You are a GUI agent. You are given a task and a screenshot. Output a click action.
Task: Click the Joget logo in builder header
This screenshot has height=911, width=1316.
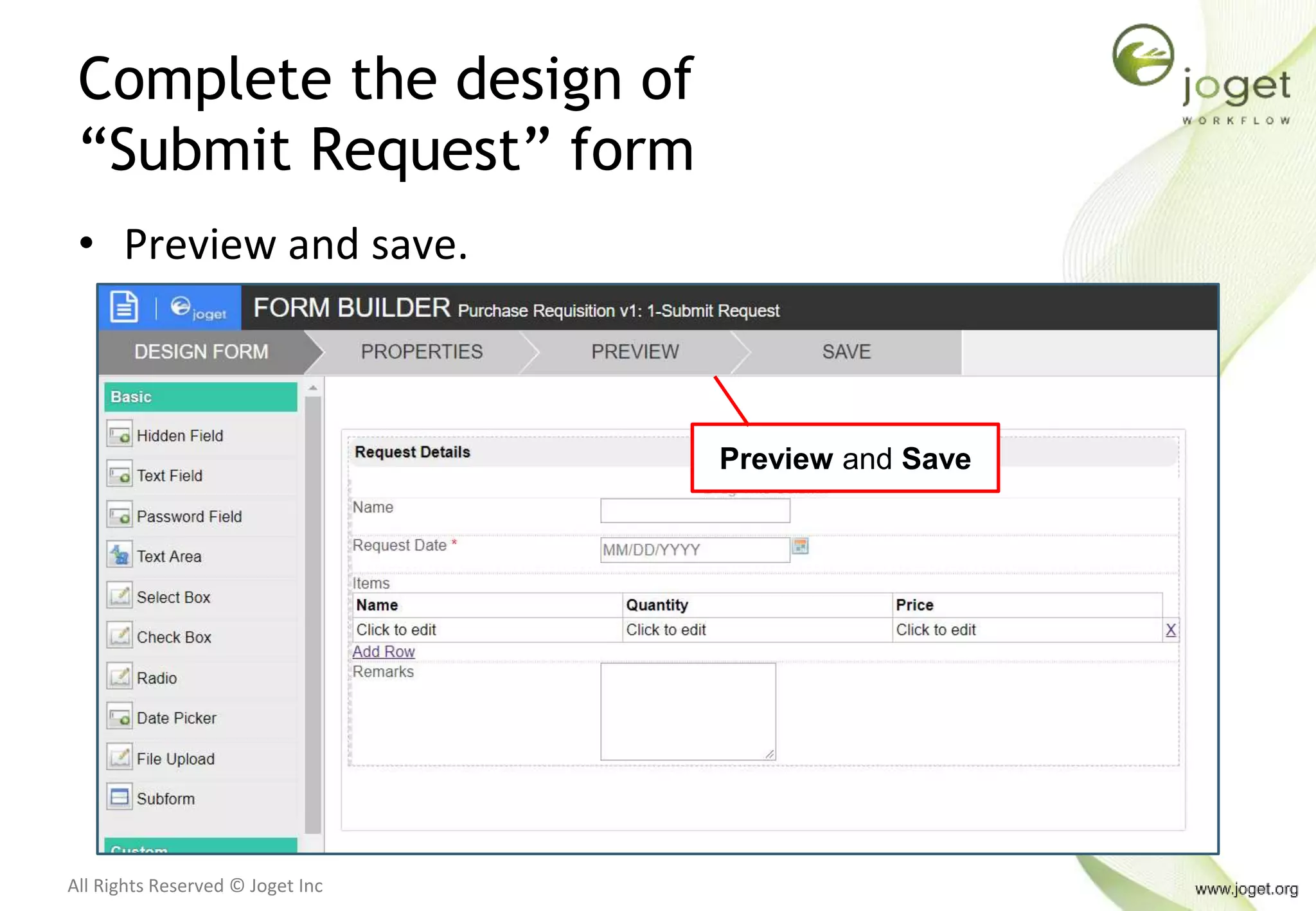click(x=199, y=308)
